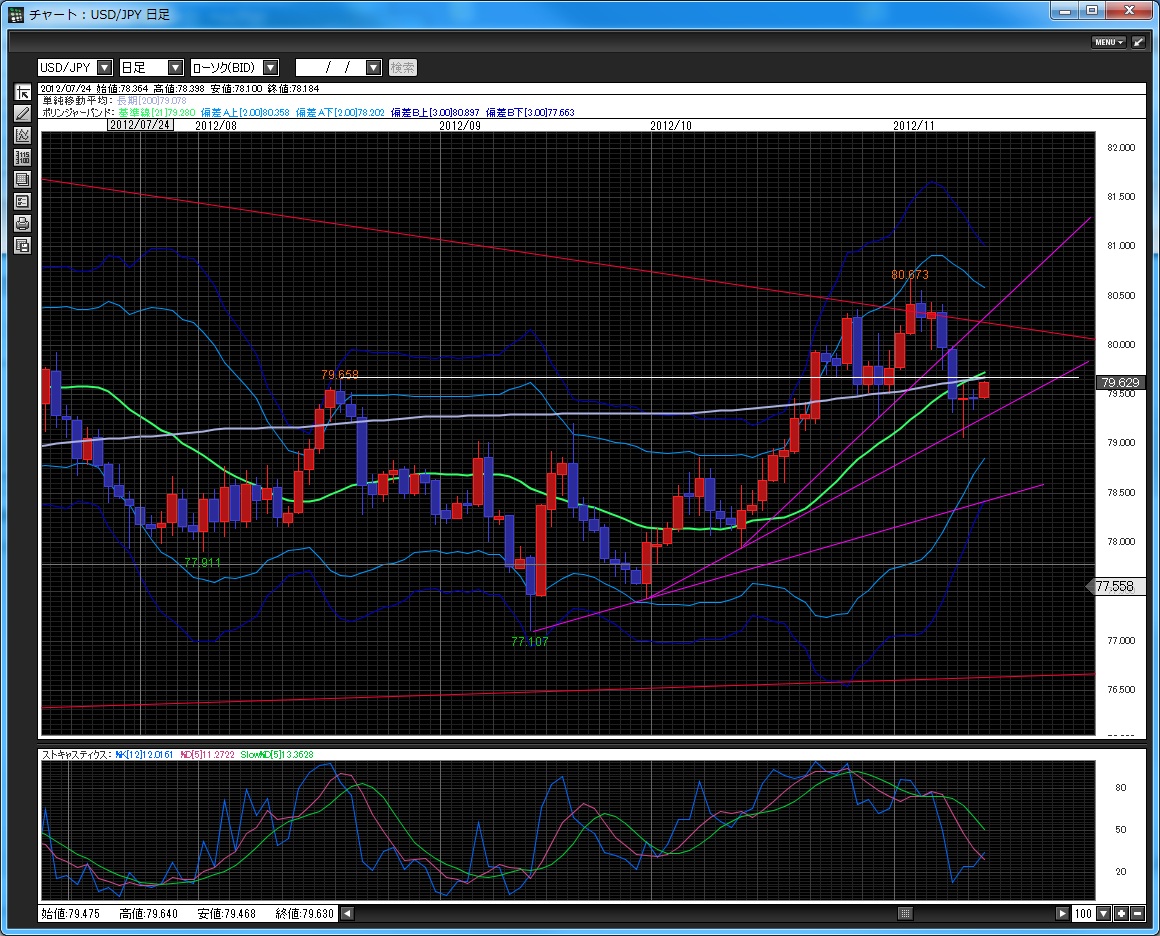Click the SlowD stochastic legend value
1160x936 pixels.
tap(277, 755)
